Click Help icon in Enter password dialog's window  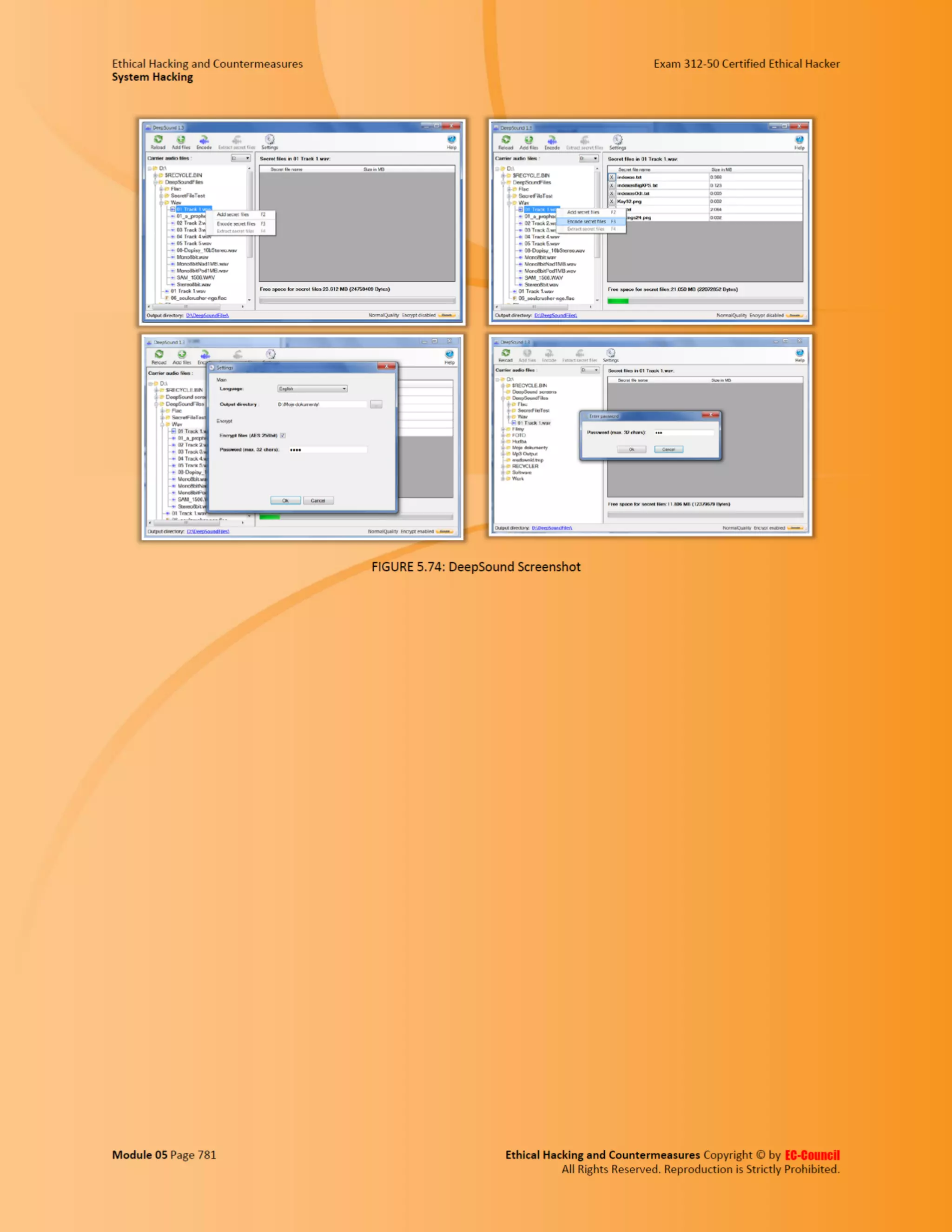(799, 352)
